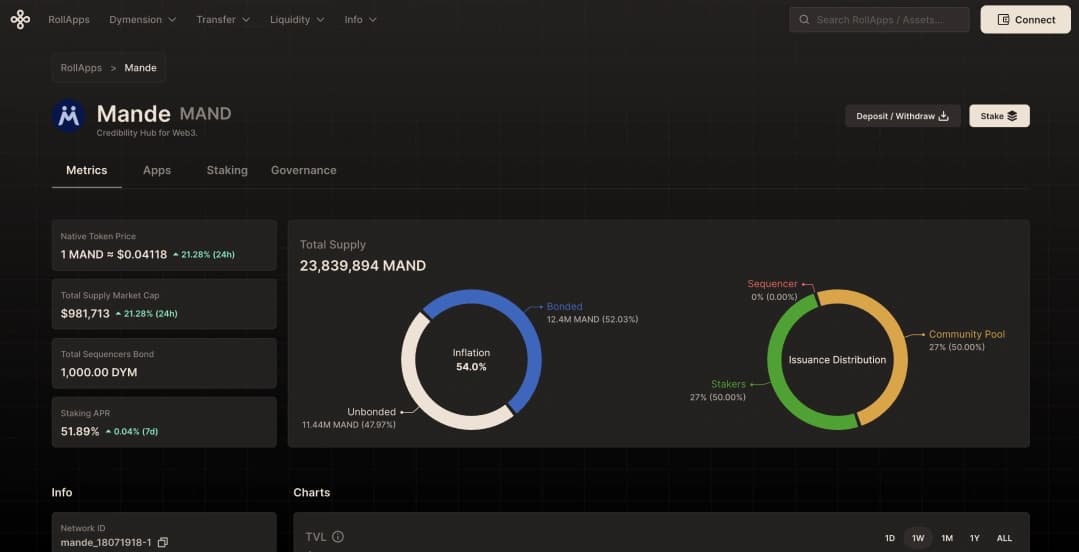
Task: Click the Stakers legend label
Action: (729, 384)
